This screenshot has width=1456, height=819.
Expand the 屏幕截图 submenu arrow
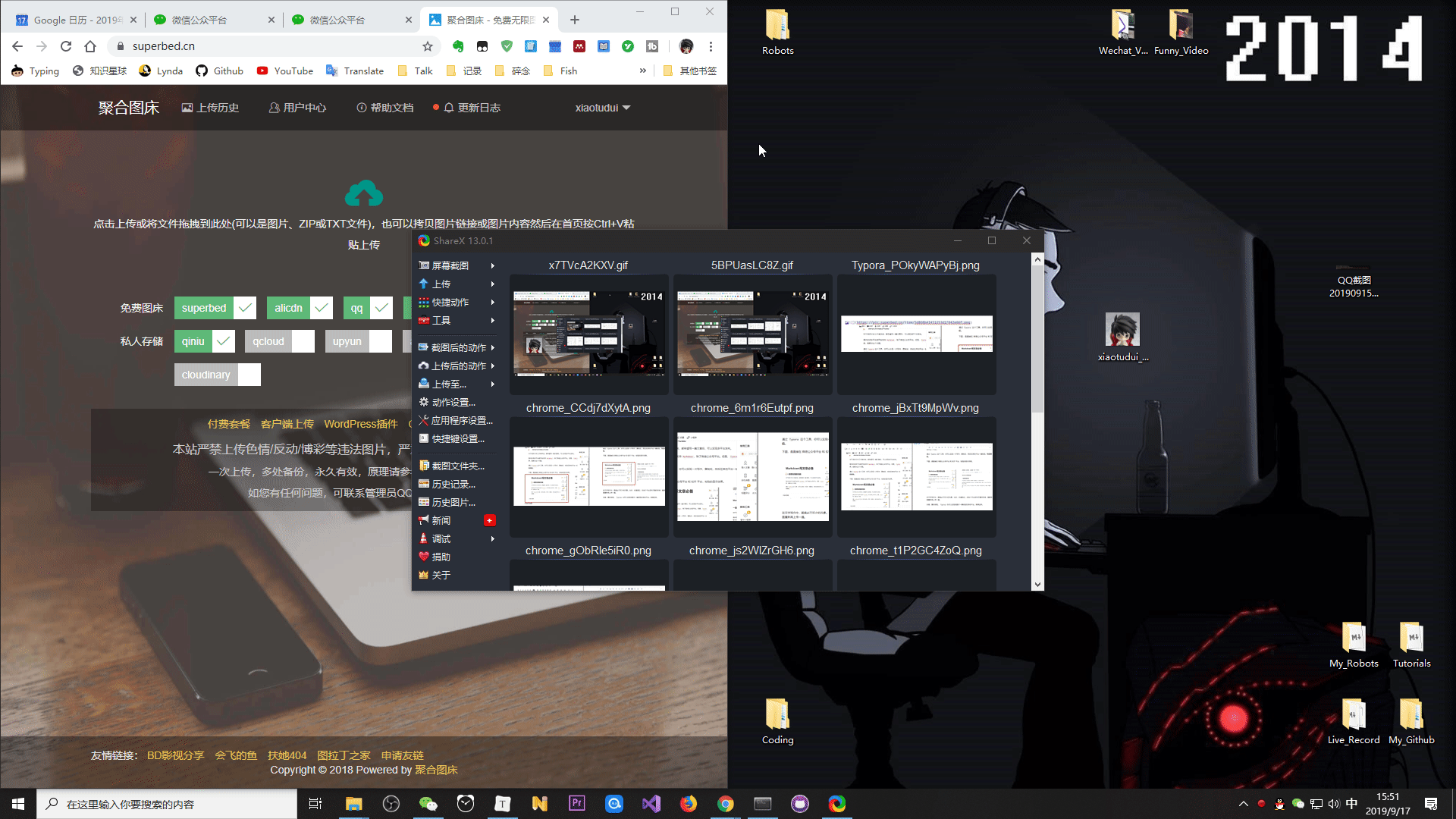[x=493, y=265]
